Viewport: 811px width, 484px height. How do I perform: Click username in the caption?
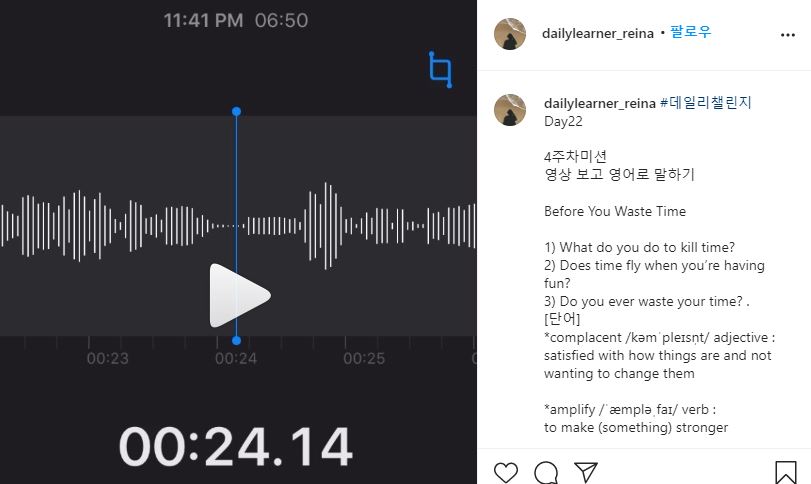coord(600,103)
